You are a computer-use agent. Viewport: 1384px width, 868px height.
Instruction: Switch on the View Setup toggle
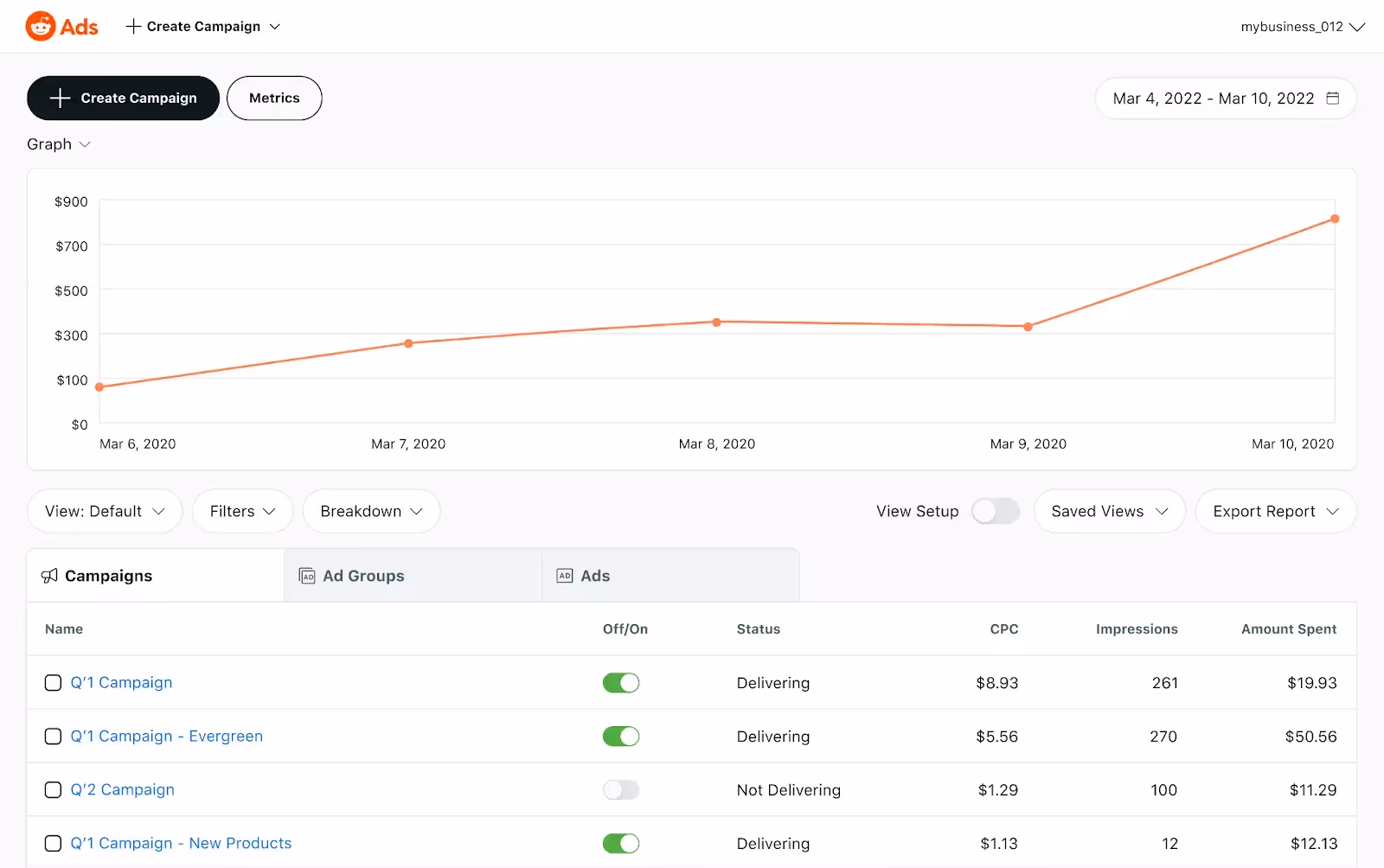pyautogui.click(x=995, y=511)
